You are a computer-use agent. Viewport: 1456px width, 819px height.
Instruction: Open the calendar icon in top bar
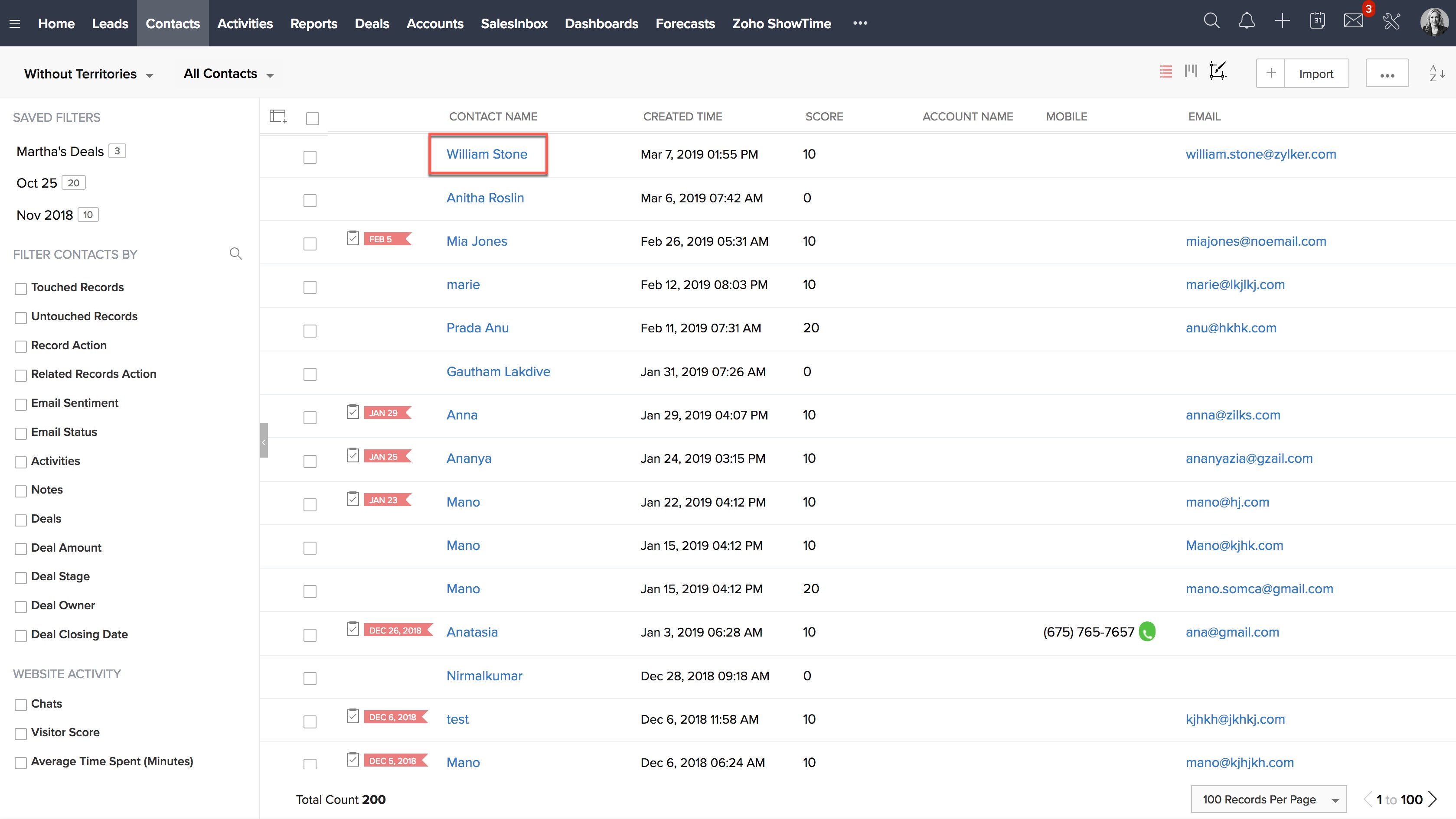click(1317, 22)
